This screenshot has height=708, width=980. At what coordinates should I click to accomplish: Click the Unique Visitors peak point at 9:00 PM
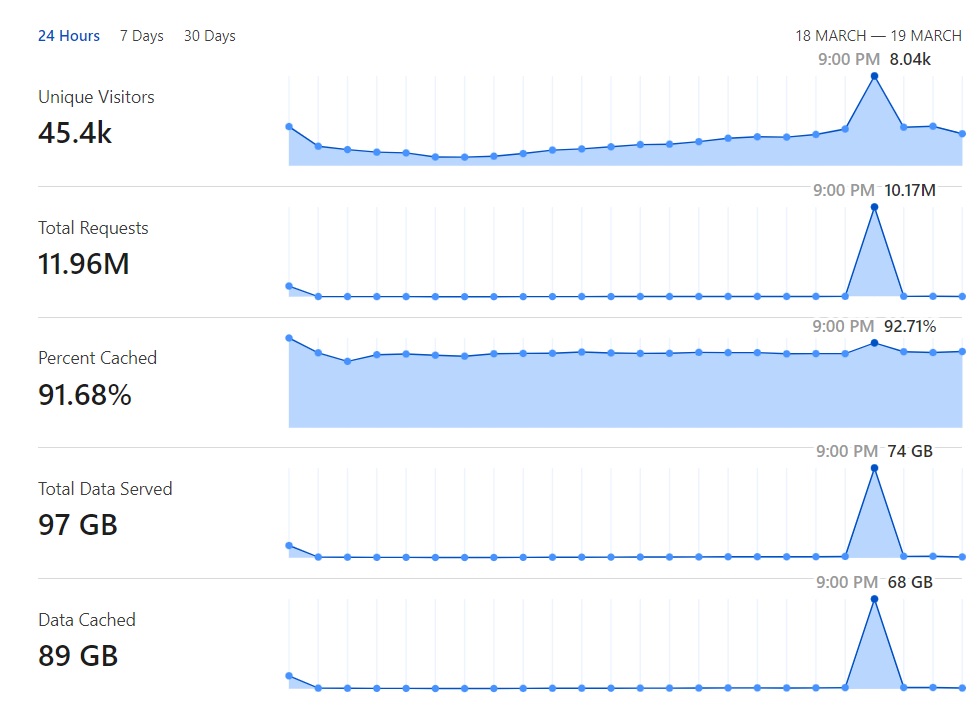click(x=874, y=76)
